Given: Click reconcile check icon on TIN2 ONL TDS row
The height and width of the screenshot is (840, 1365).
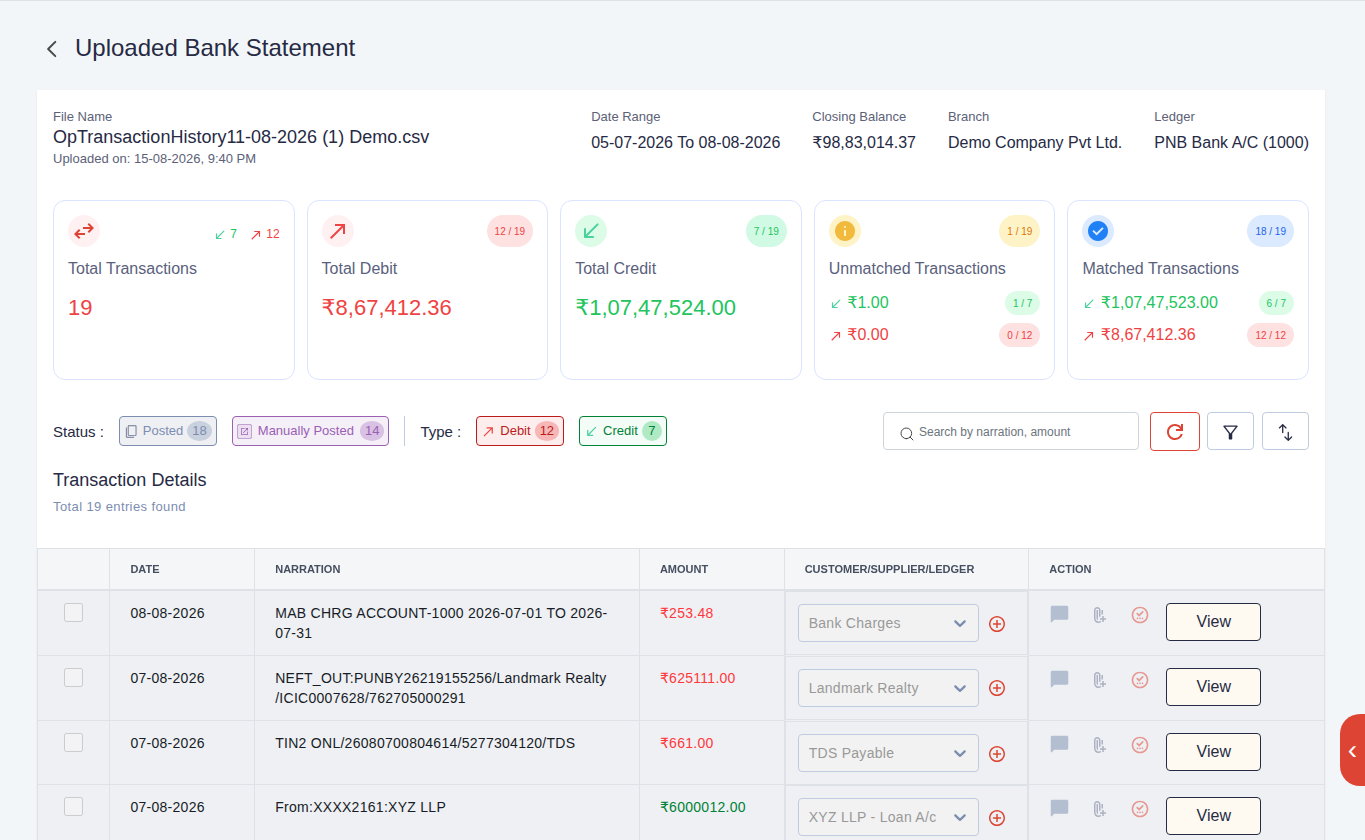Looking at the screenshot, I should (1139, 745).
